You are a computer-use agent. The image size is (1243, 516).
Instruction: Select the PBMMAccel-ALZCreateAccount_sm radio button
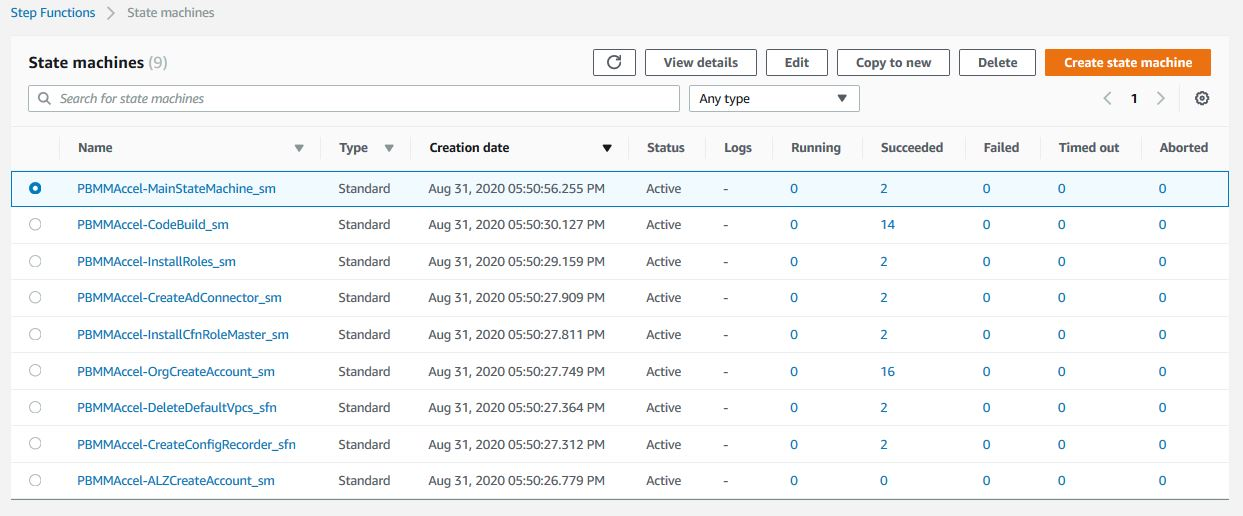[x=36, y=481]
